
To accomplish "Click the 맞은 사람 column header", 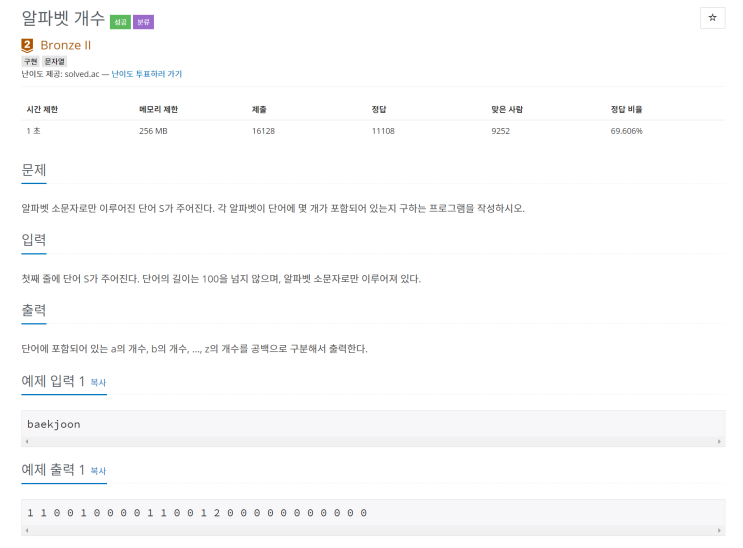I will click(507, 110).
